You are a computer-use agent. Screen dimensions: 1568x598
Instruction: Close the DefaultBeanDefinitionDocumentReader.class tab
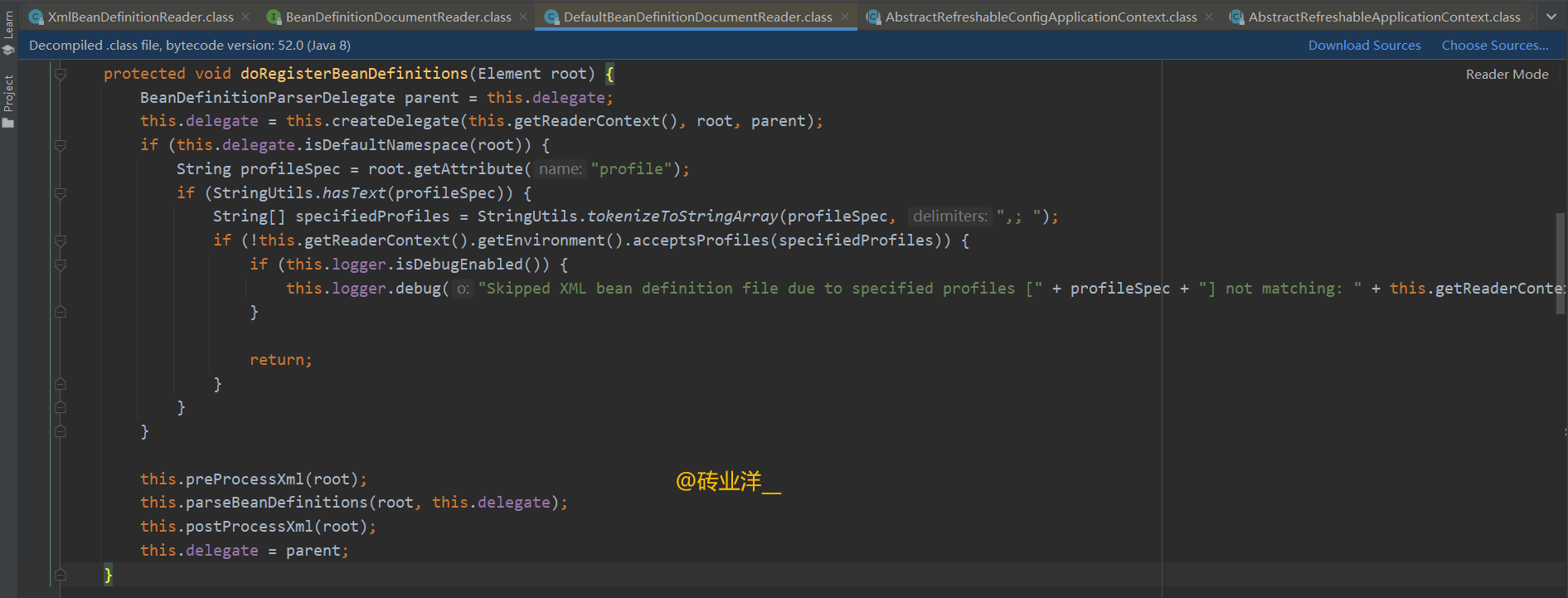click(x=845, y=17)
